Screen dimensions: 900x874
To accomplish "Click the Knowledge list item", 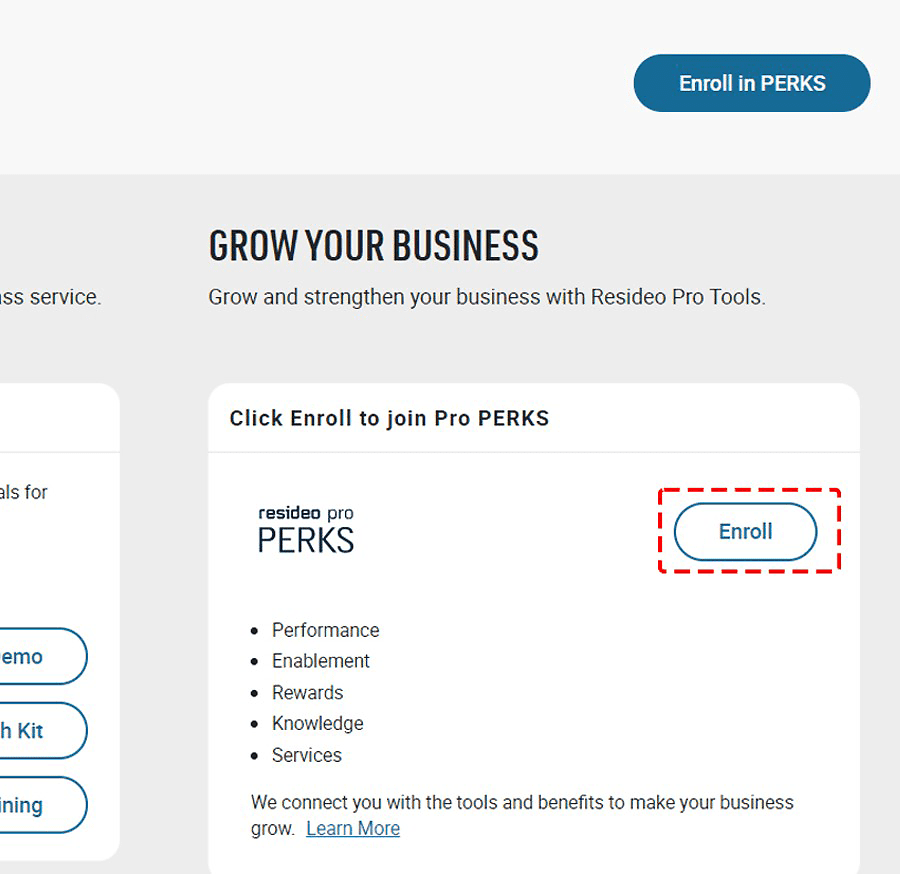I will coord(317,723).
